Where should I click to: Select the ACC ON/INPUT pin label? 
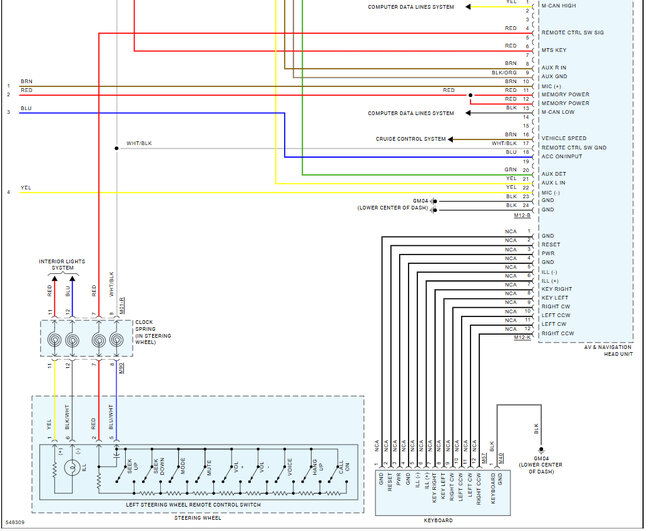tap(562, 156)
